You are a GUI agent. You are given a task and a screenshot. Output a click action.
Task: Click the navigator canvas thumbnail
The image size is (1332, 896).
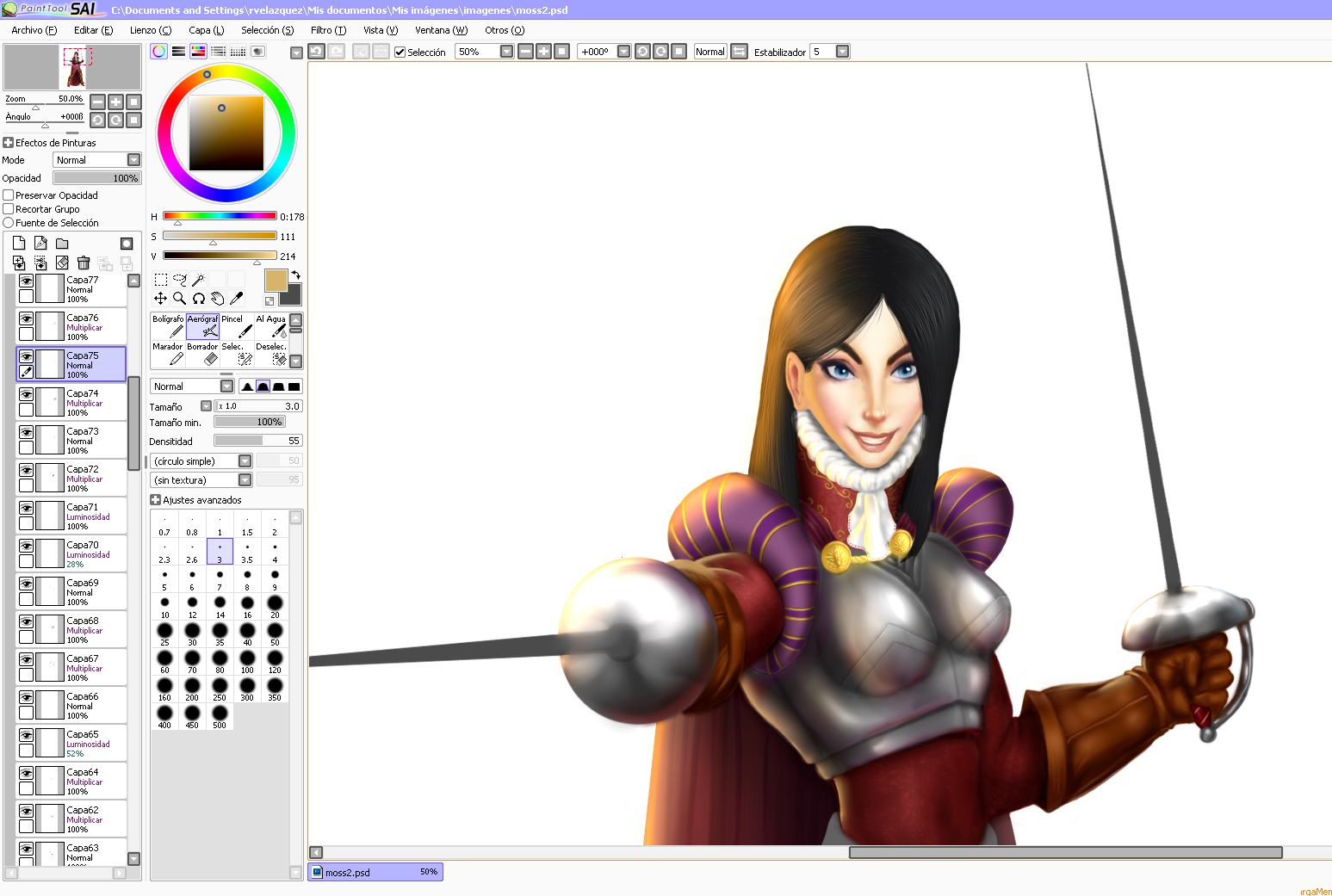(72, 67)
